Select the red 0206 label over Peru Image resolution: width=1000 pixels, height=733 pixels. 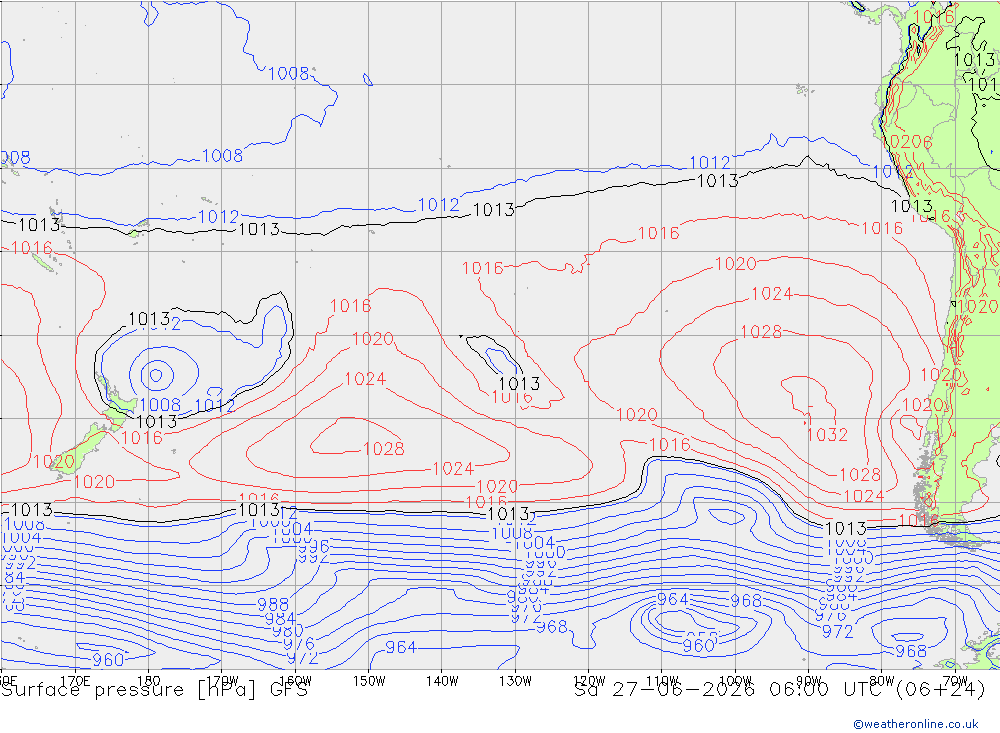(x=911, y=142)
